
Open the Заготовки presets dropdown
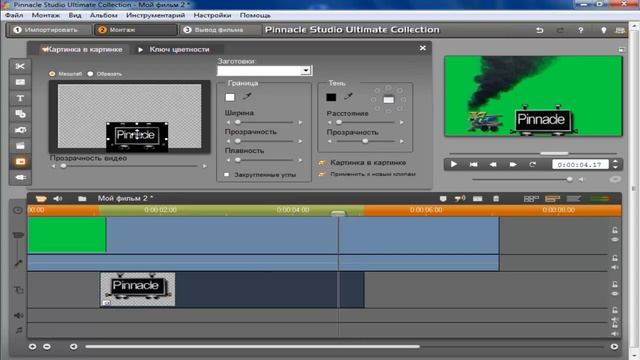[x=306, y=71]
